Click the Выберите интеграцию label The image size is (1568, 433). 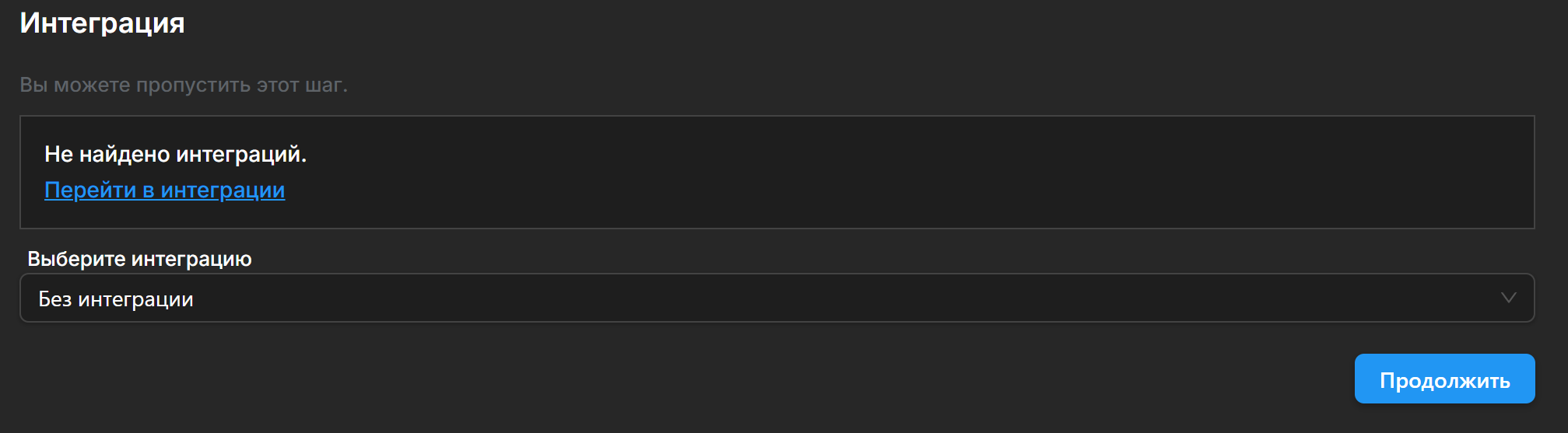(139, 259)
